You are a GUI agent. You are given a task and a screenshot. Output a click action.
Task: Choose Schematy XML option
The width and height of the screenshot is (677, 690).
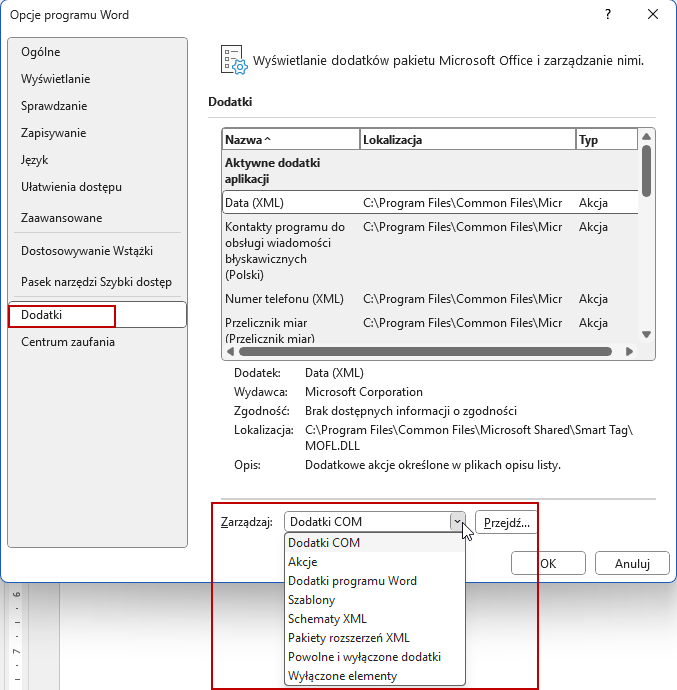click(375, 619)
